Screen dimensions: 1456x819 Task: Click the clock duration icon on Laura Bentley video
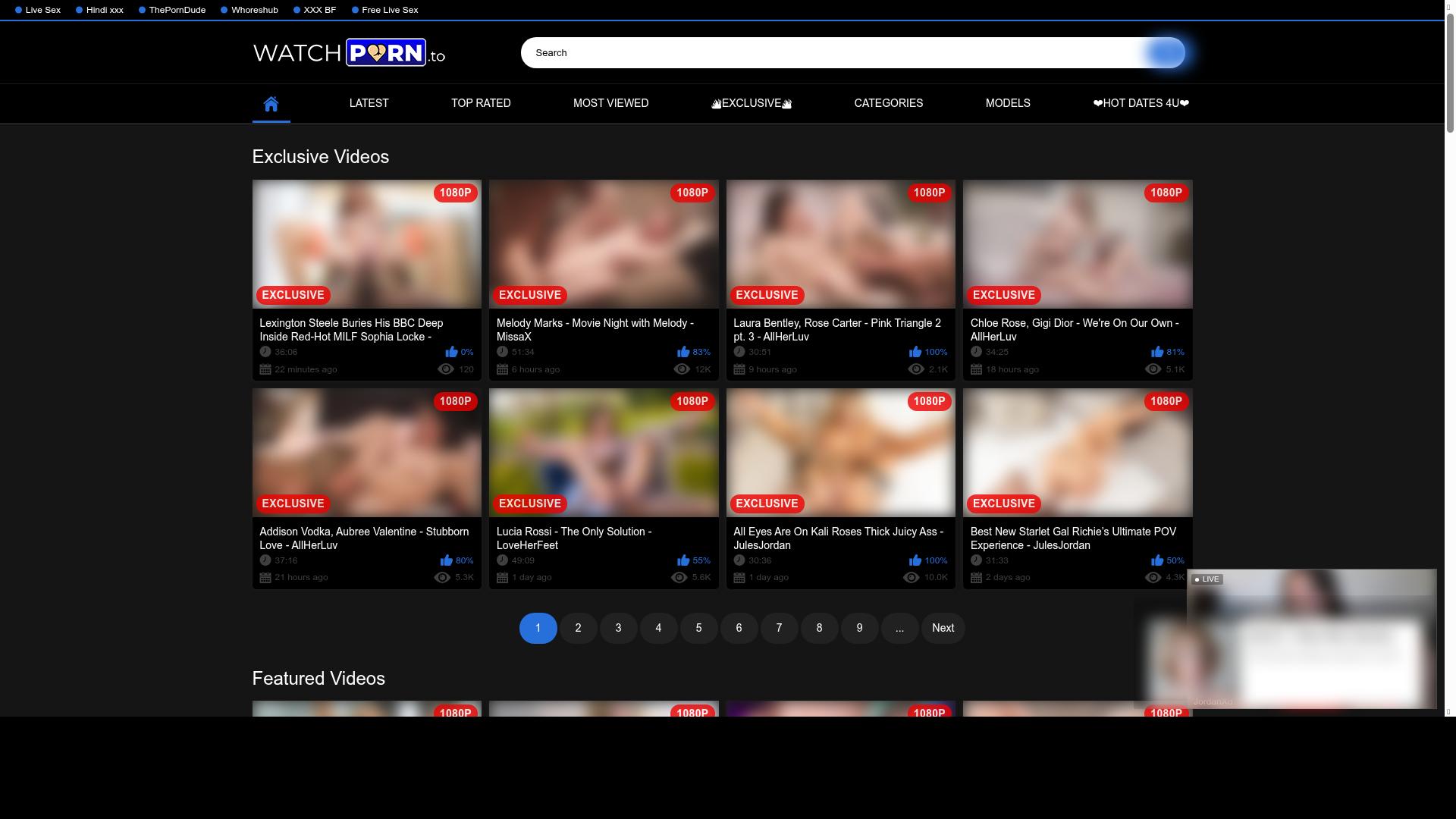(739, 351)
